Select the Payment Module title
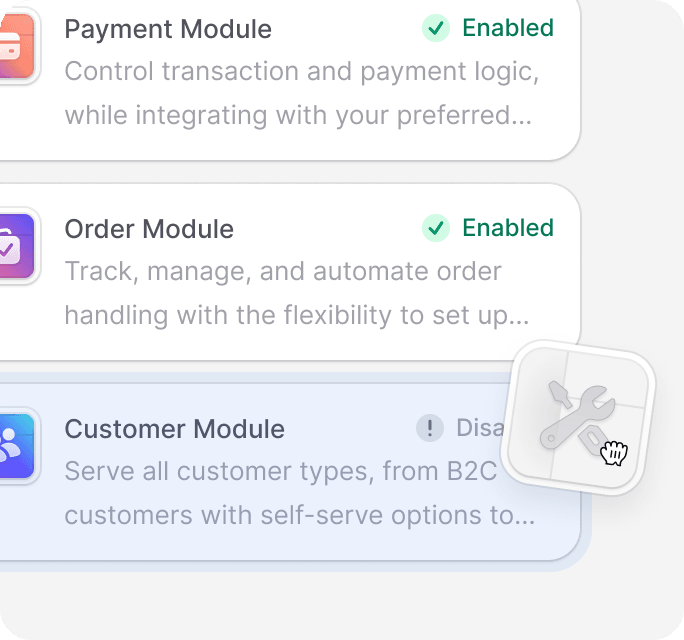 click(168, 29)
